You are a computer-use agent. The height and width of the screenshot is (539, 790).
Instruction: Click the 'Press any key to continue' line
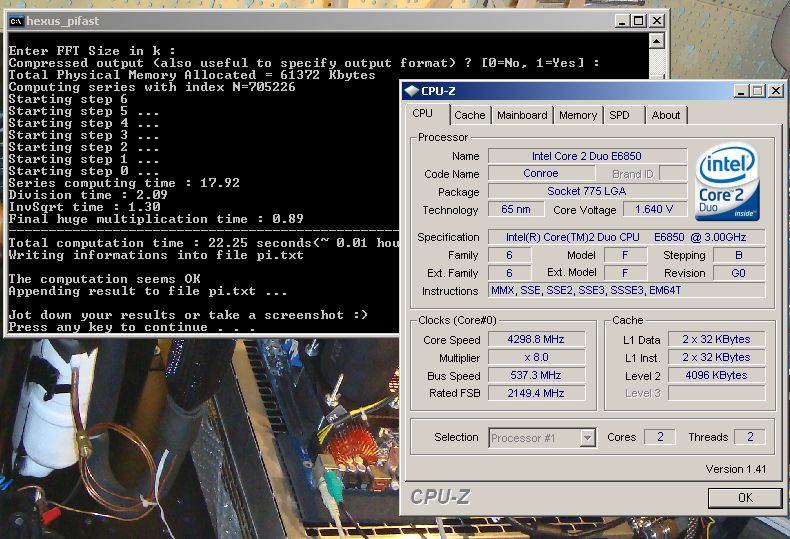pyautogui.click(x=132, y=327)
